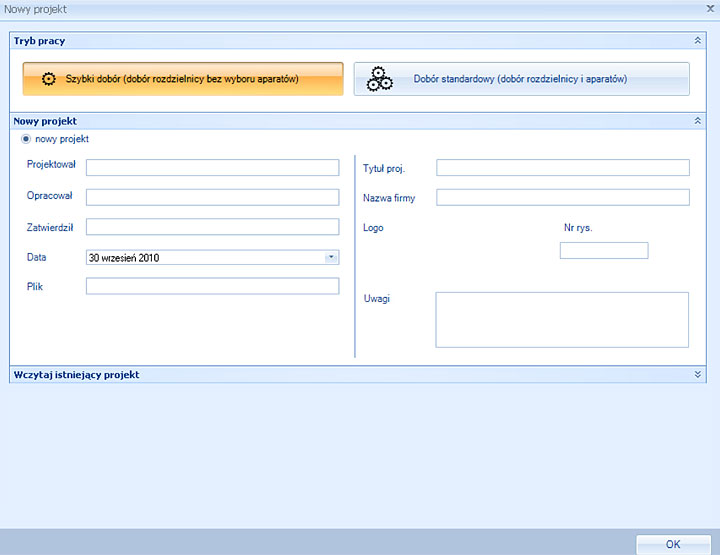Image resolution: width=720 pixels, height=555 pixels.
Task: Open the Data date dropdown arrow
Action: [331, 258]
